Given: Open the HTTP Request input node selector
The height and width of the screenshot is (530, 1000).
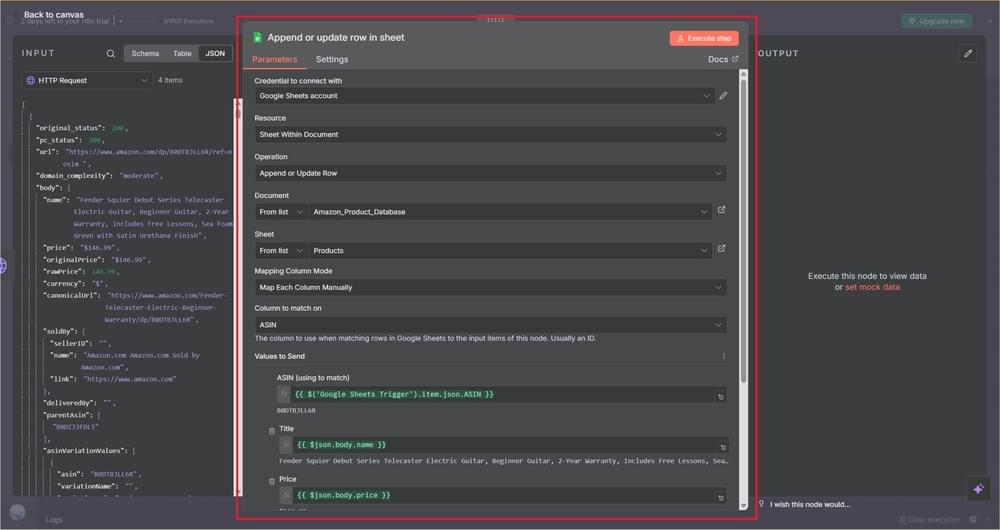Looking at the screenshot, I should [x=87, y=80].
